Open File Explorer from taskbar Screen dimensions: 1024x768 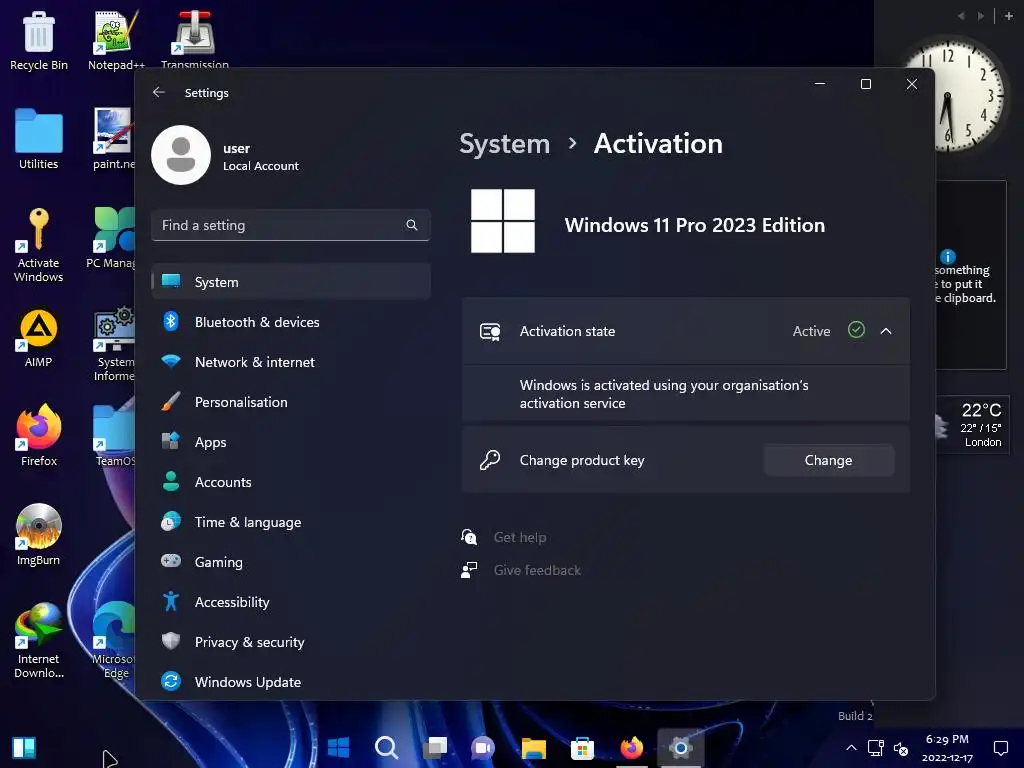point(534,748)
